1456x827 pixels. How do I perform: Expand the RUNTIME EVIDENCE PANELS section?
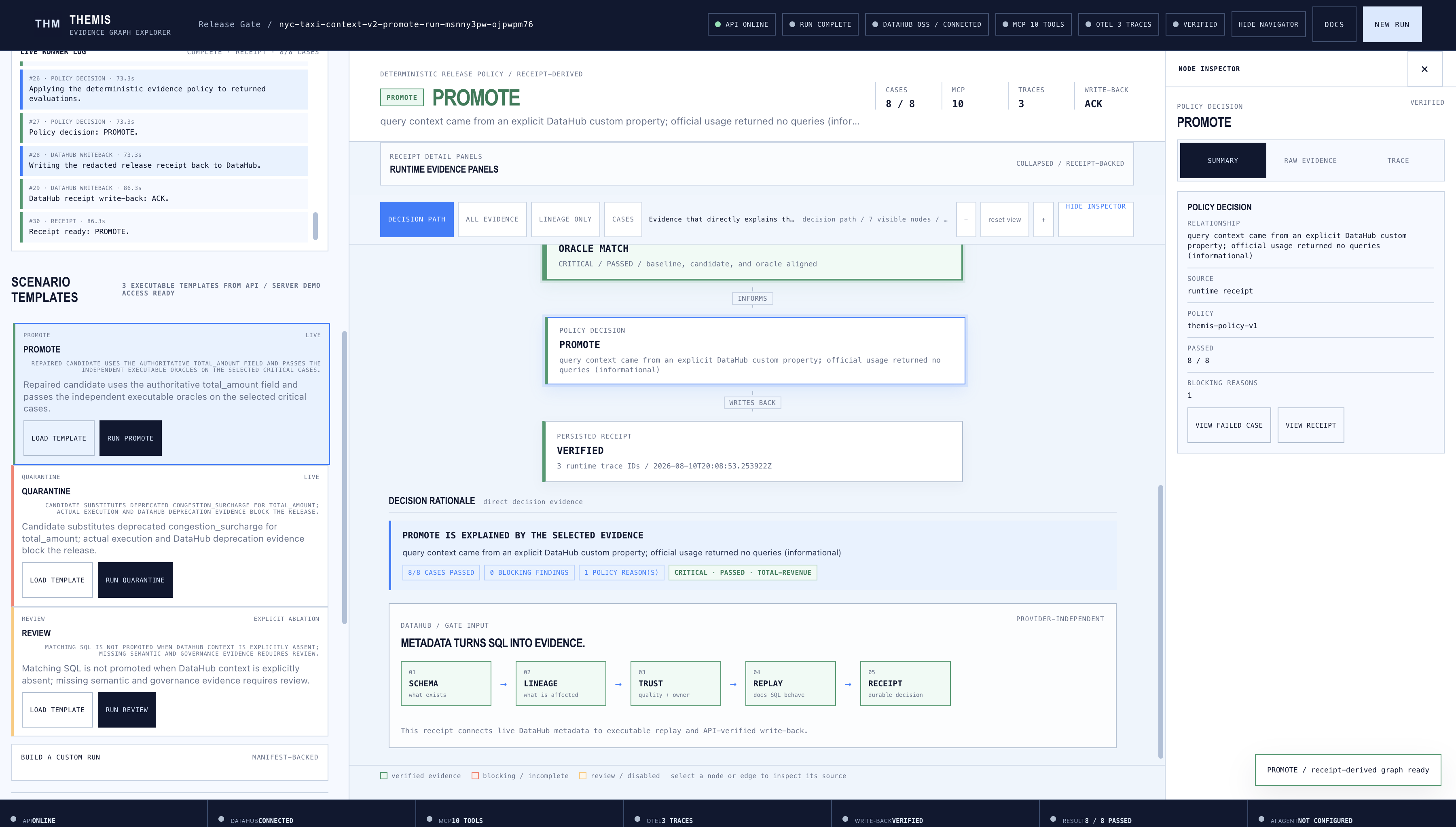(756, 164)
